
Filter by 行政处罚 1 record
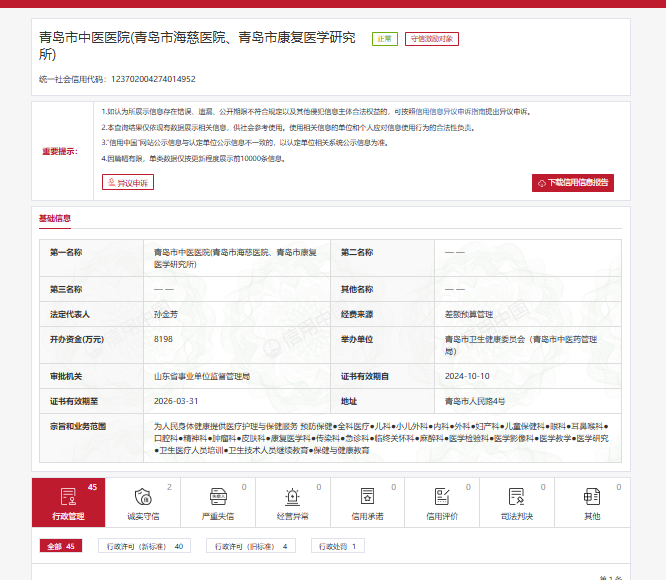click(338, 546)
